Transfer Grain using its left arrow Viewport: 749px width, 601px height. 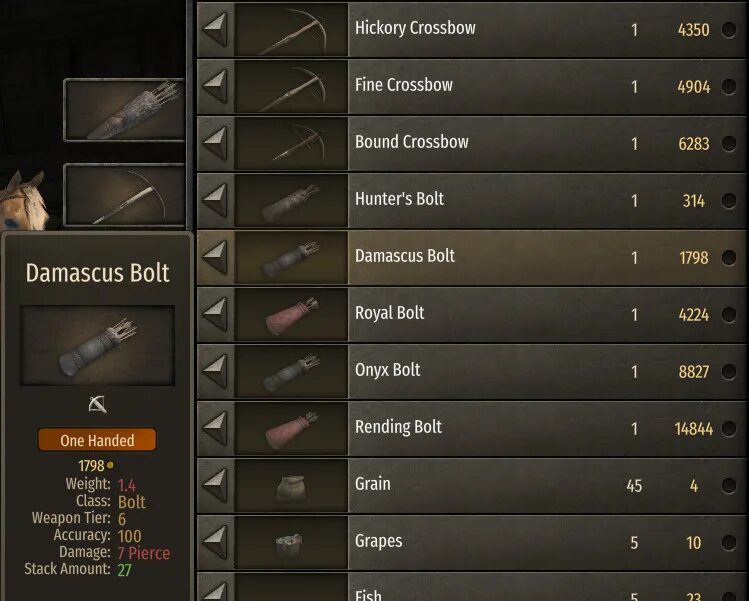(215, 485)
